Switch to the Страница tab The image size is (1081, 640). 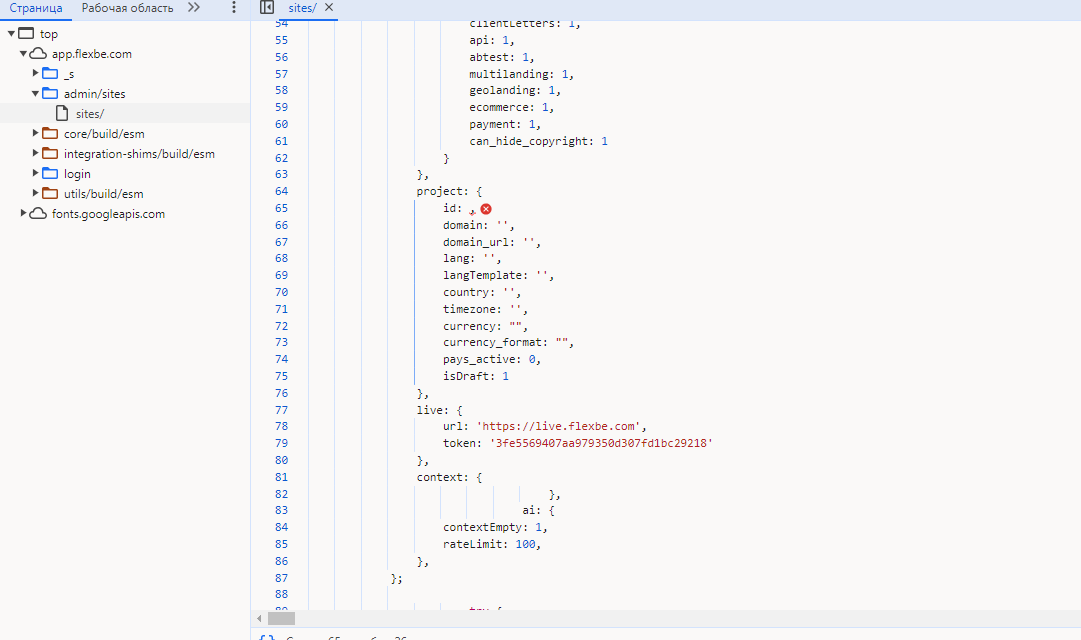[36, 8]
